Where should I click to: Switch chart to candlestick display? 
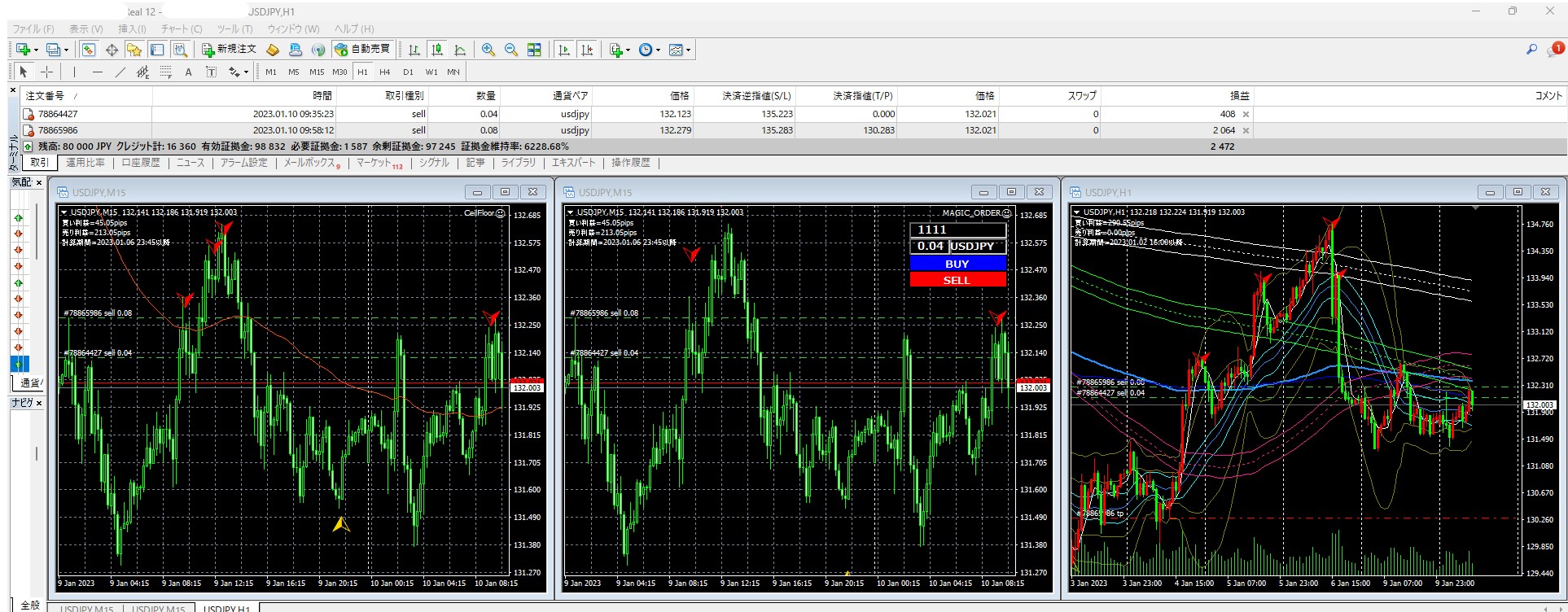tap(437, 50)
